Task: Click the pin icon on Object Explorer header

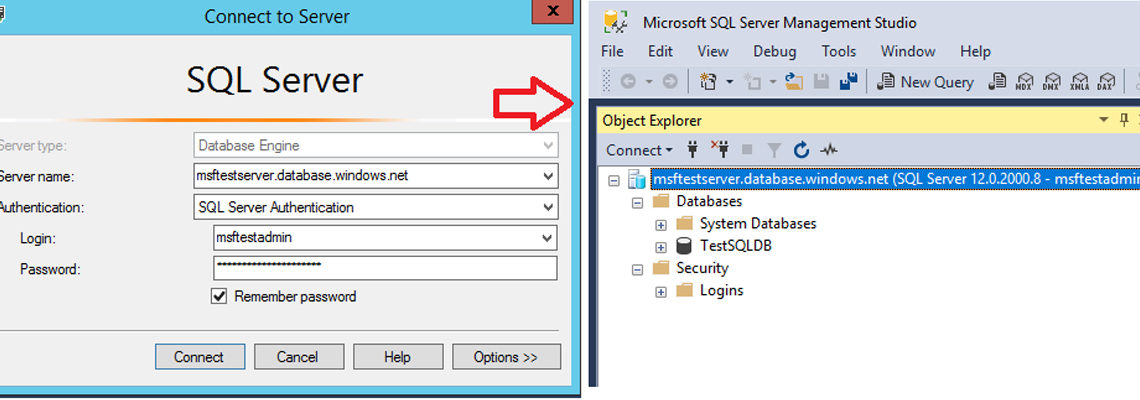Action: (1124, 120)
